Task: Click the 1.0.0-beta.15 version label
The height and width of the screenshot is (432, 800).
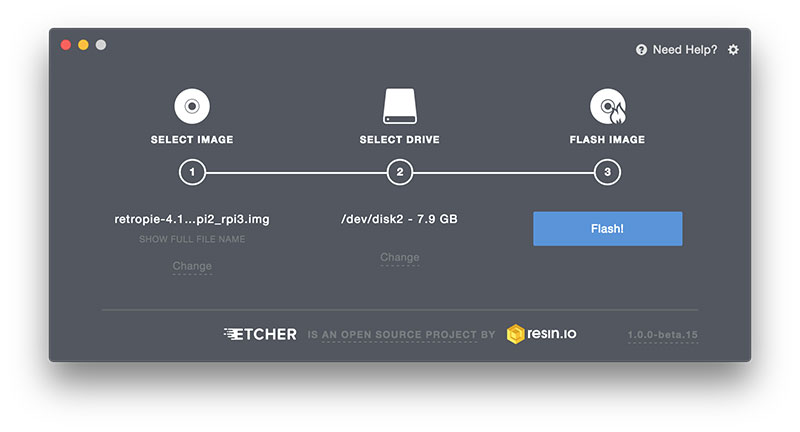Action: [x=662, y=335]
